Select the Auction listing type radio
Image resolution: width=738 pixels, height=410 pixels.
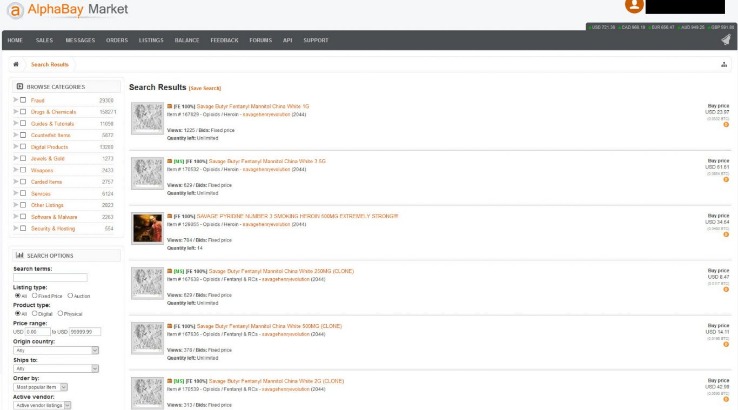pyautogui.click(x=70, y=296)
